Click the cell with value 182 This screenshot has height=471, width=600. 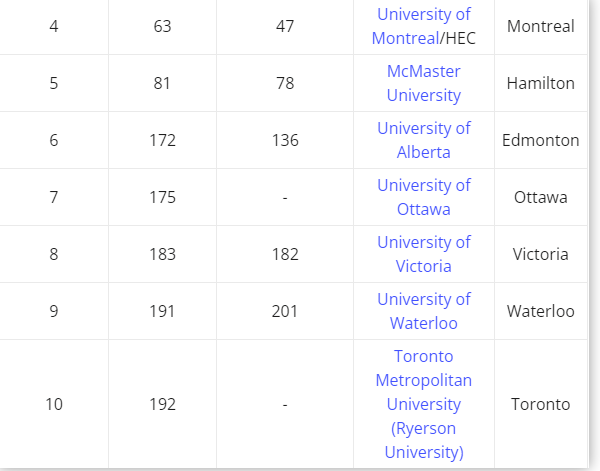285,254
